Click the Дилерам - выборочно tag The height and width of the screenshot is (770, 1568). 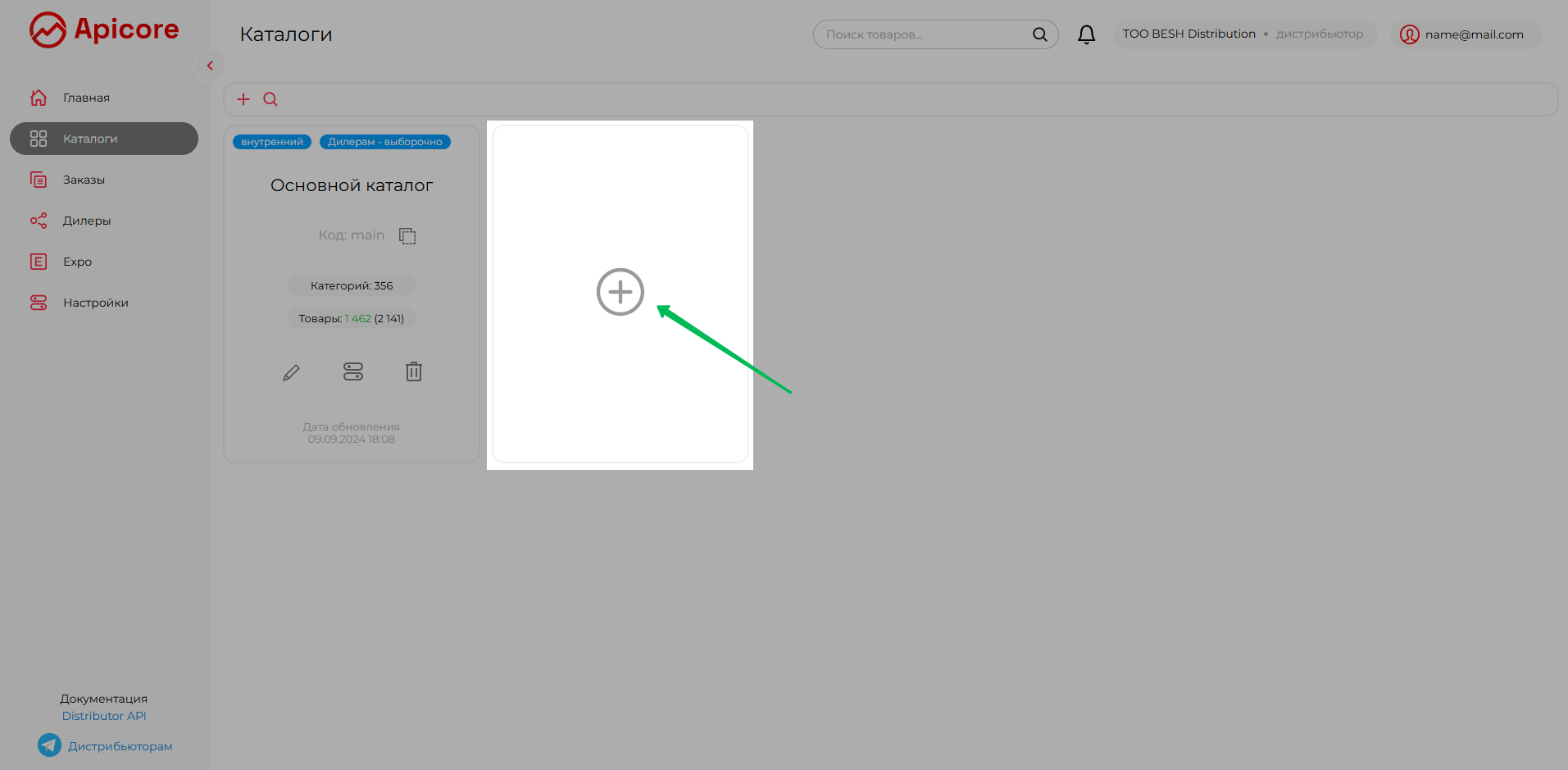click(384, 142)
